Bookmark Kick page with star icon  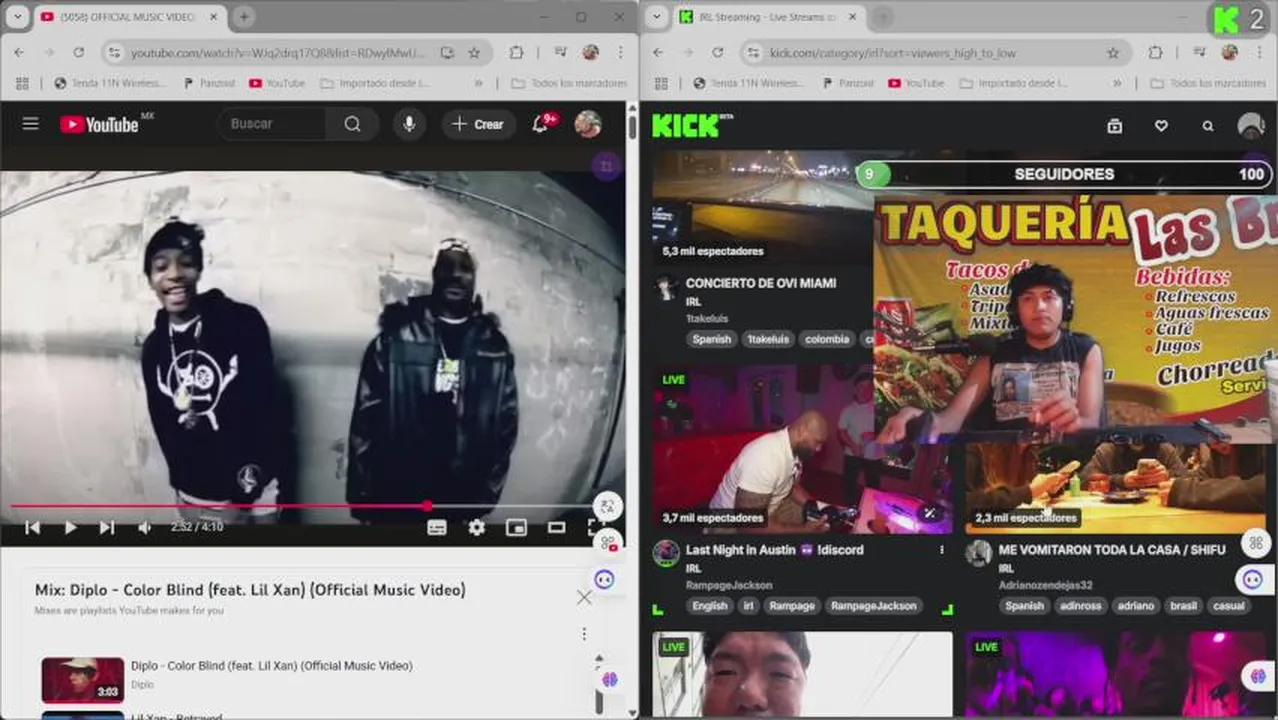[1113, 53]
